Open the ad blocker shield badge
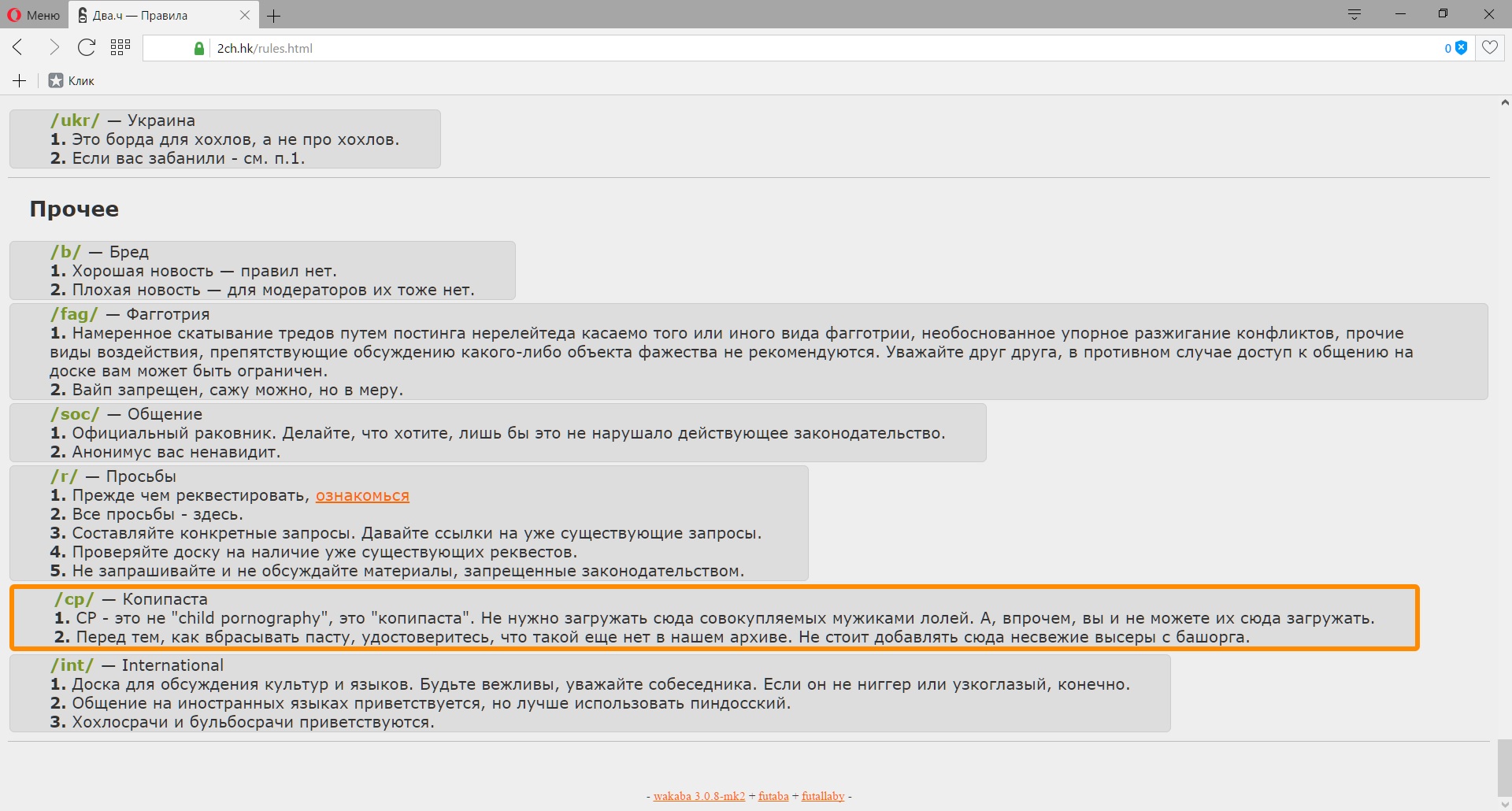Image resolution: width=1512 pixels, height=811 pixels. pos(1456,48)
